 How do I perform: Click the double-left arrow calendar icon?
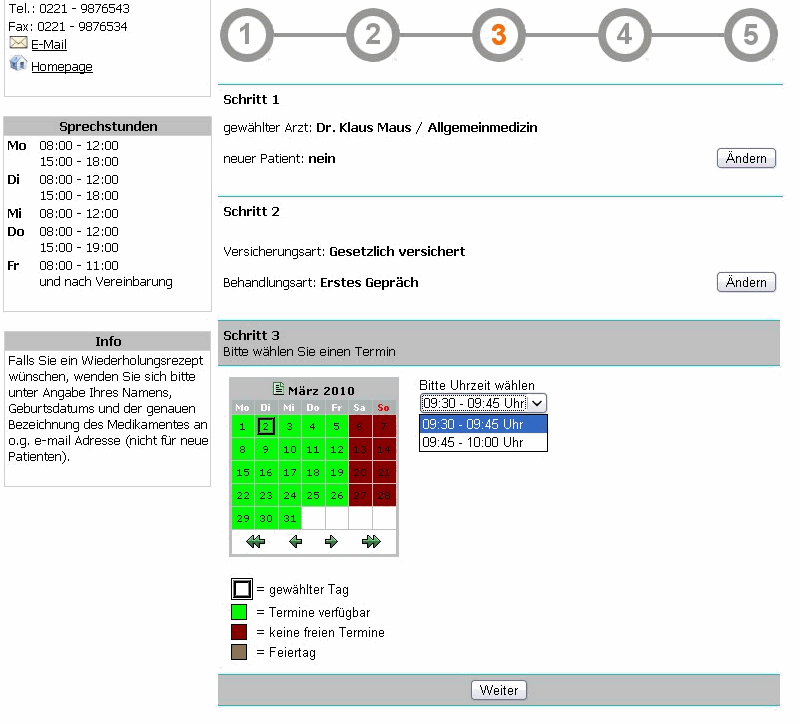[255, 542]
